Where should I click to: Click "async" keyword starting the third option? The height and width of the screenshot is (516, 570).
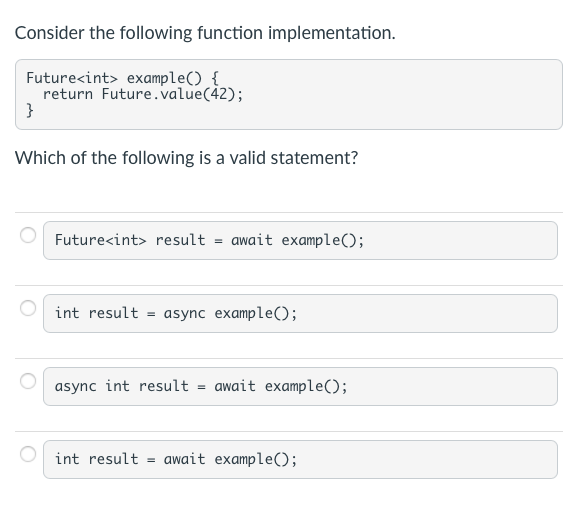[76, 387]
